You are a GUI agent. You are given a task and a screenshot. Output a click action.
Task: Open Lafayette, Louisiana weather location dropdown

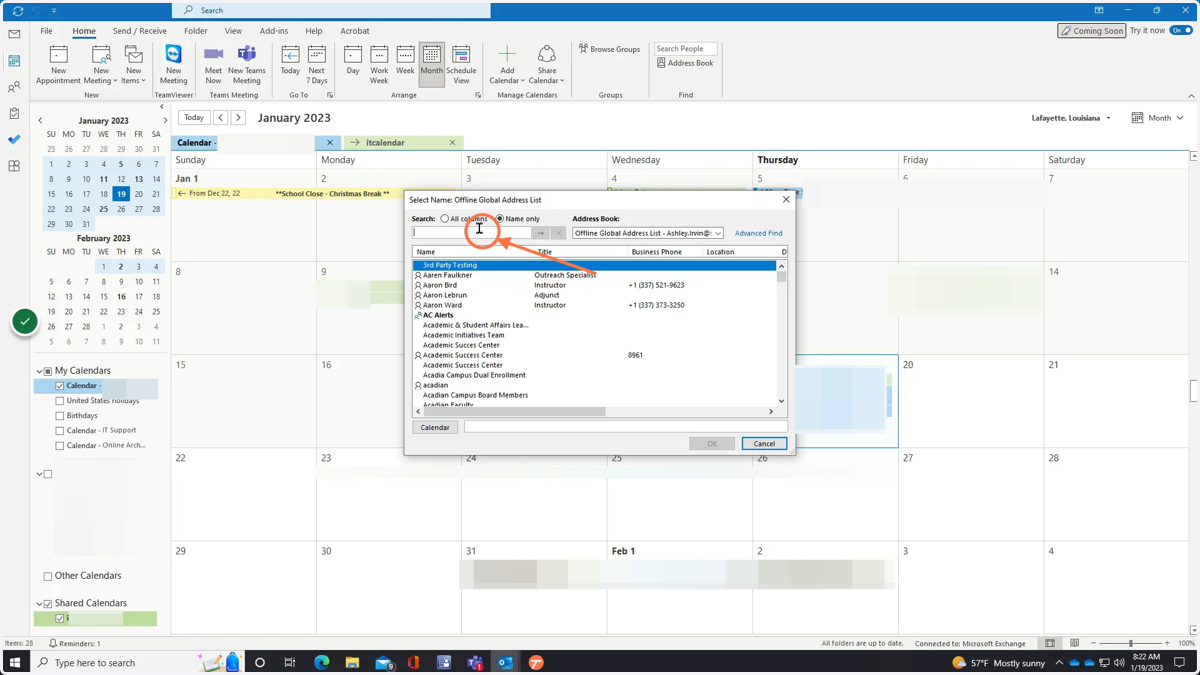[x=1071, y=118]
